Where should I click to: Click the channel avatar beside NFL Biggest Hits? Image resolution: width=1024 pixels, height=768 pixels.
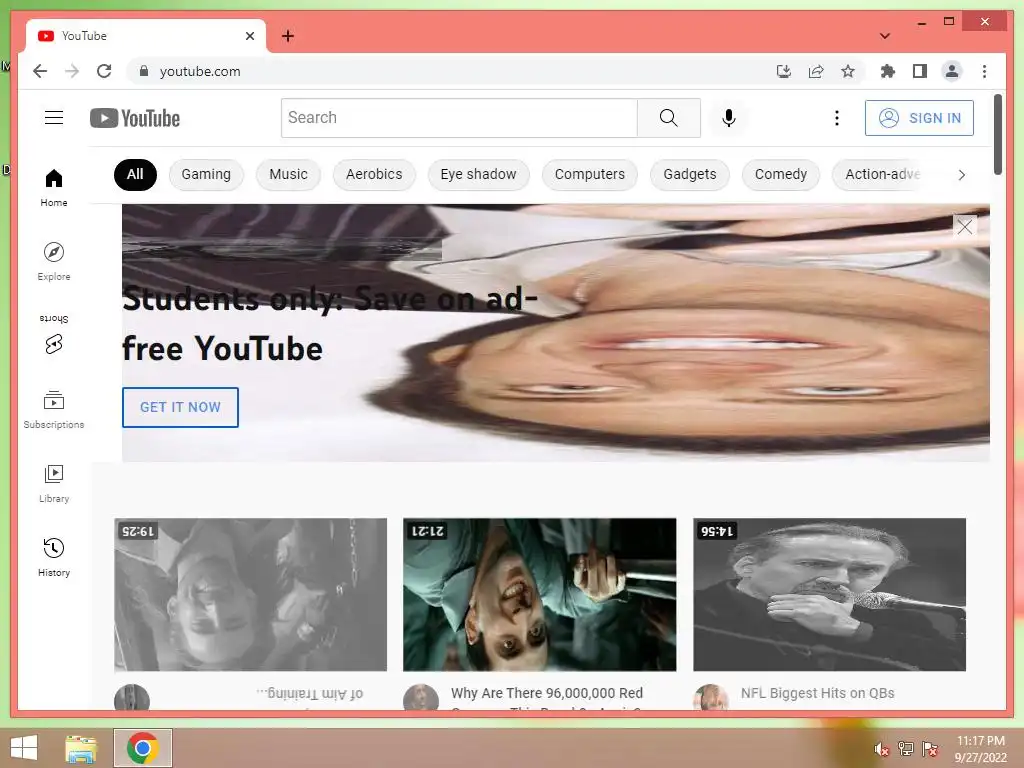click(711, 698)
